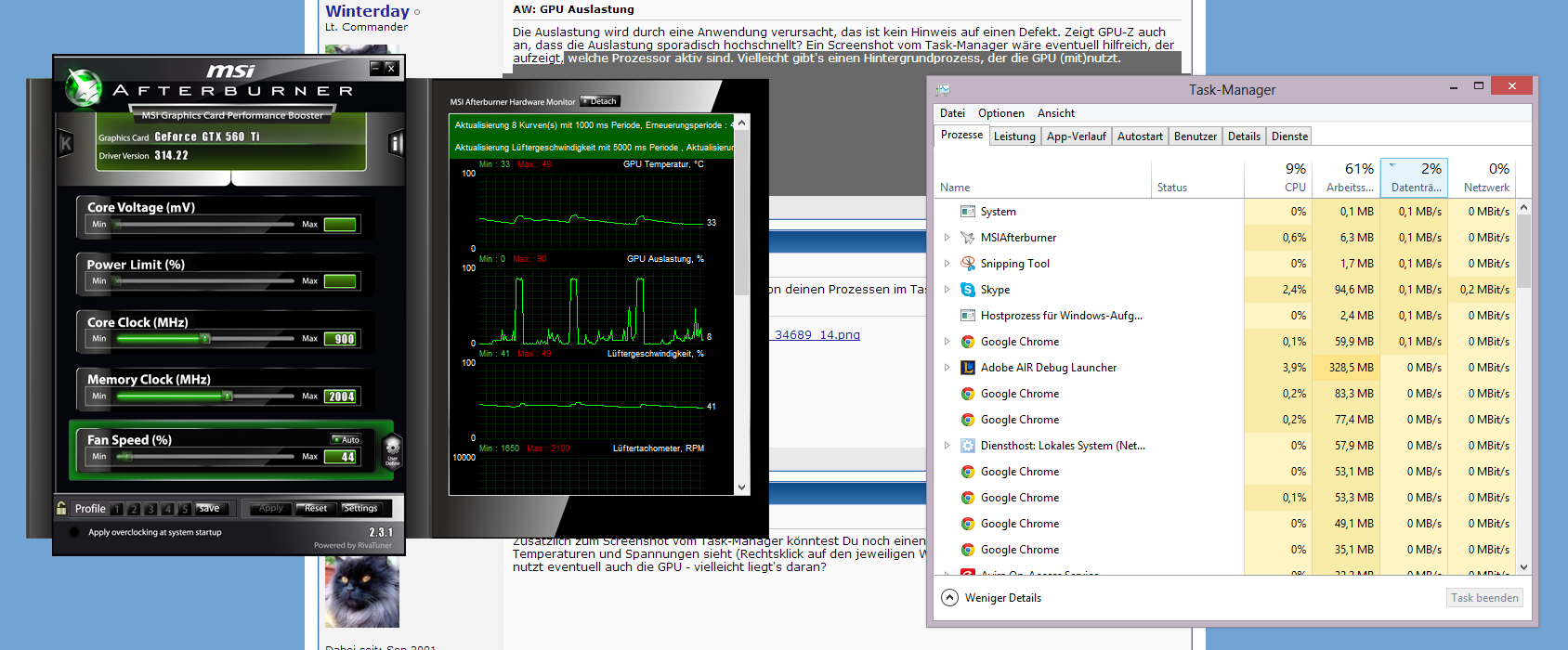Click the Reset button in Afterburner

pyautogui.click(x=316, y=509)
